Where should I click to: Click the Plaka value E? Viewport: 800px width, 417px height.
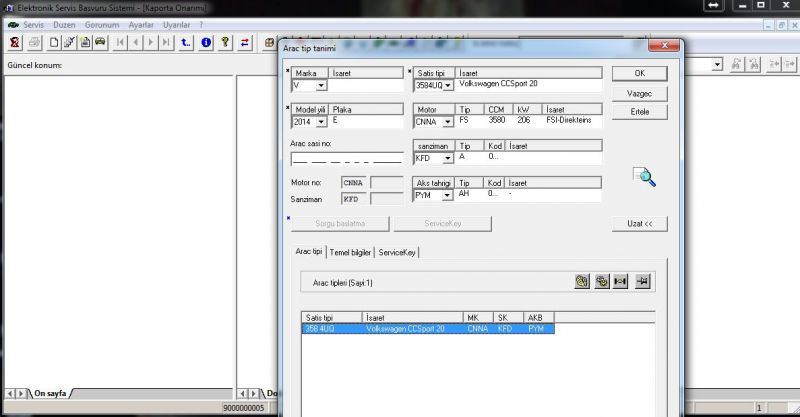coord(335,120)
